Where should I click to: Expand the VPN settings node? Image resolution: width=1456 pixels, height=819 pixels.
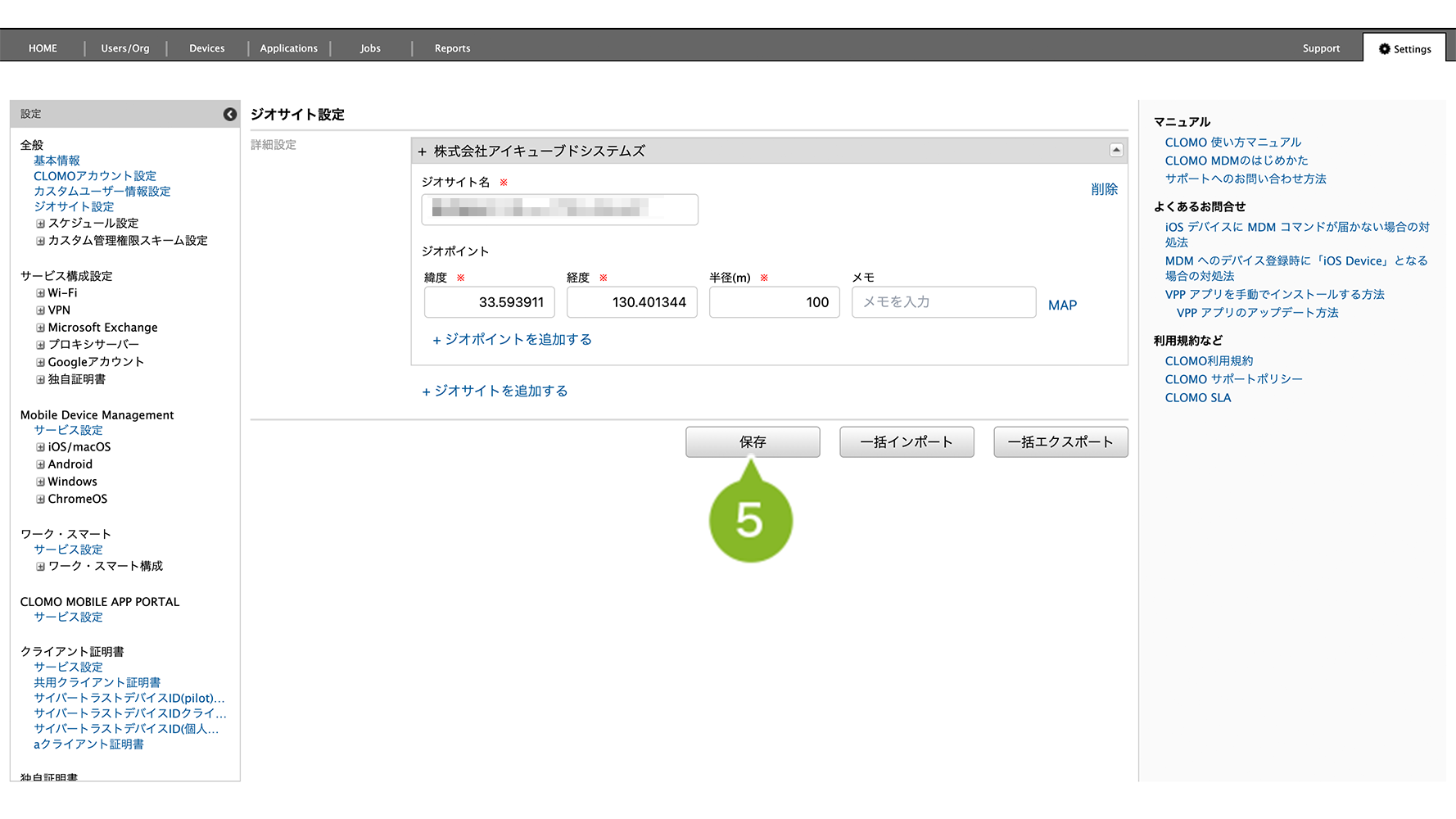pos(40,310)
